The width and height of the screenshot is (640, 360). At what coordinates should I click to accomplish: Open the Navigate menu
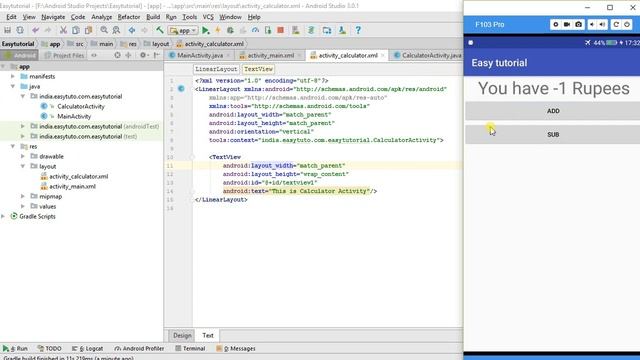click(x=53, y=17)
